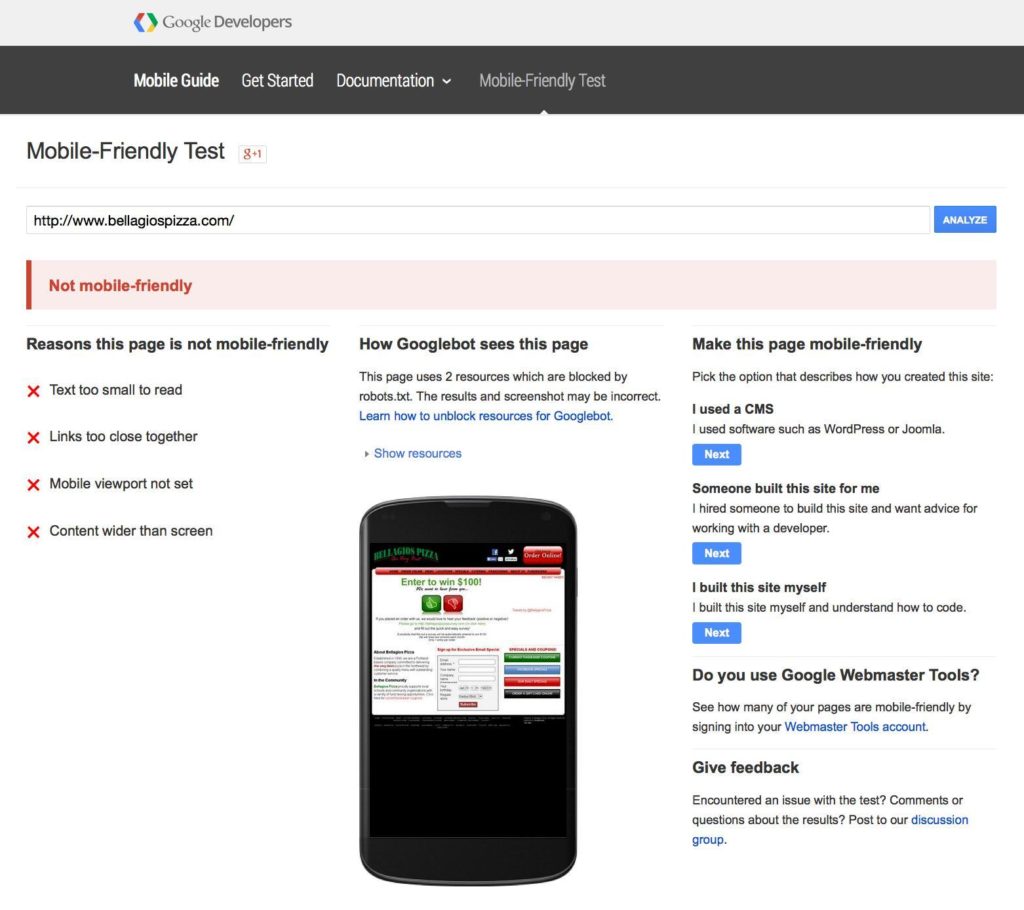The image size is (1024, 910).
Task: Select the Mobile Guide nav item
Action: pyautogui.click(x=176, y=81)
